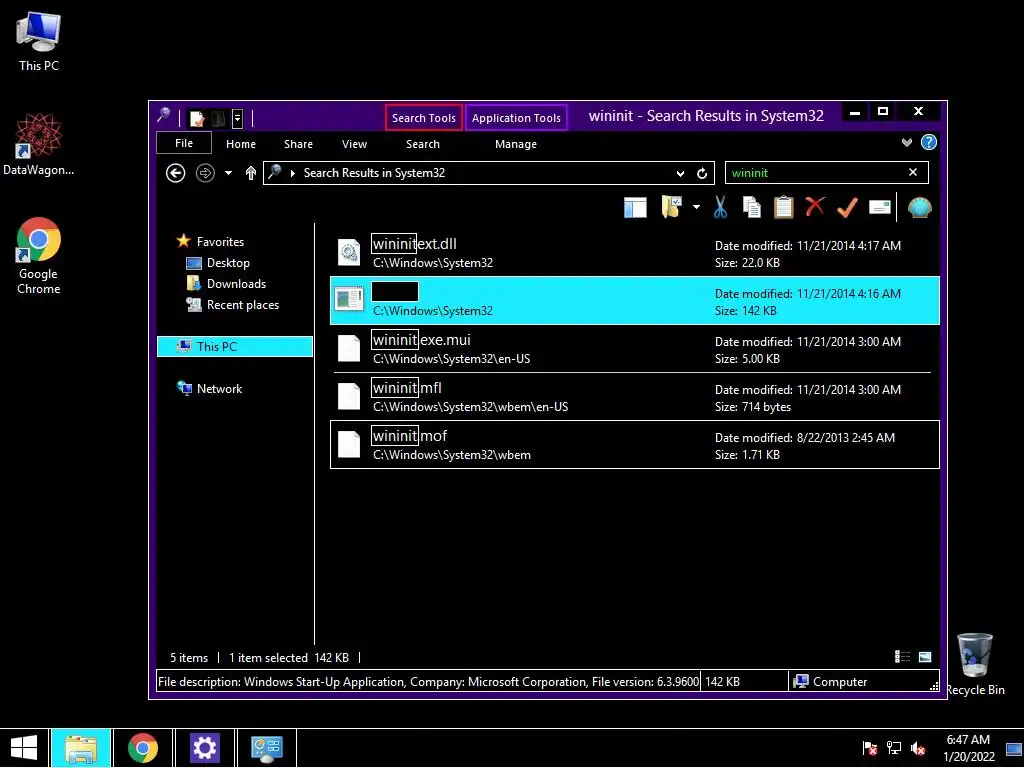
Task: Expand the arrow beside folder options icon
Action: coord(696,207)
